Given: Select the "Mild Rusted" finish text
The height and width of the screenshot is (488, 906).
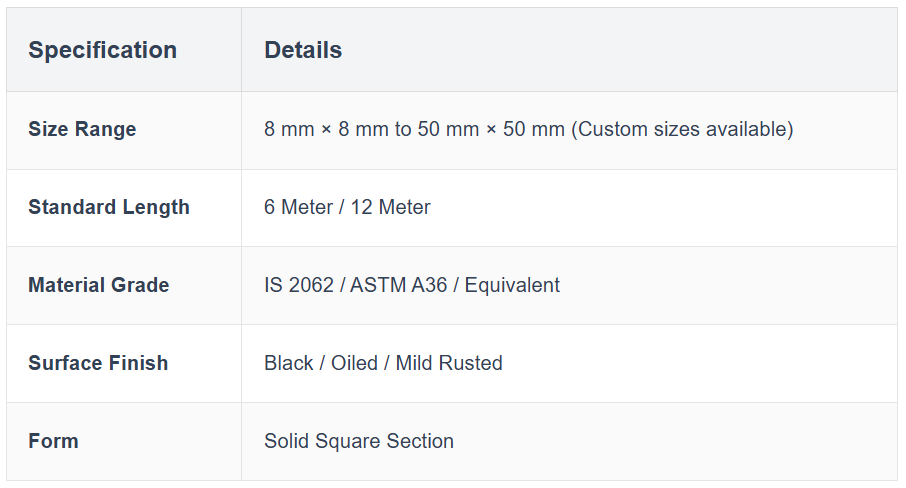Looking at the screenshot, I should pyautogui.click(x=449, y=363).
